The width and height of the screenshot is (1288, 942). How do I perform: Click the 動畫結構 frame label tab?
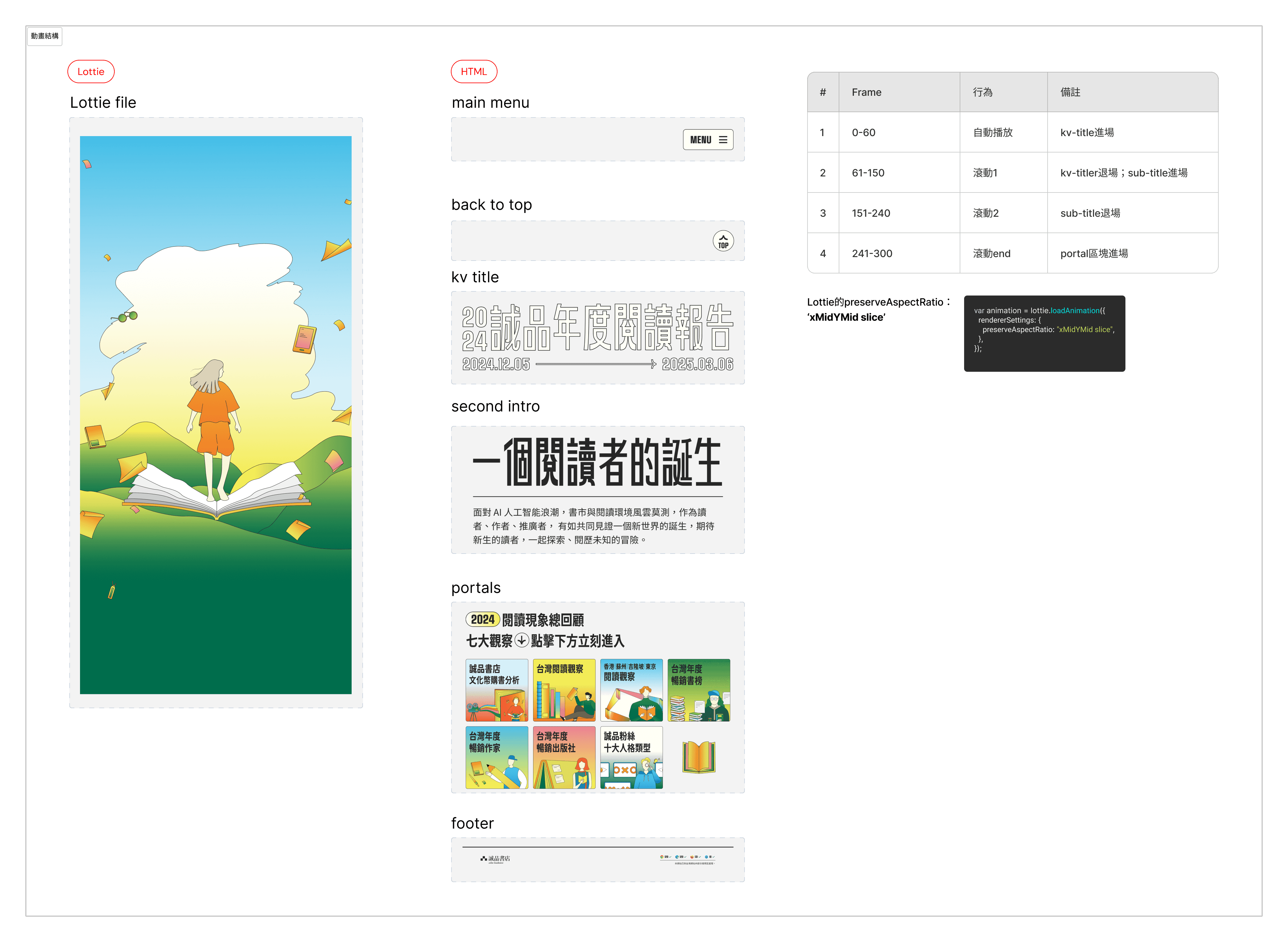[x=44, y=36]
